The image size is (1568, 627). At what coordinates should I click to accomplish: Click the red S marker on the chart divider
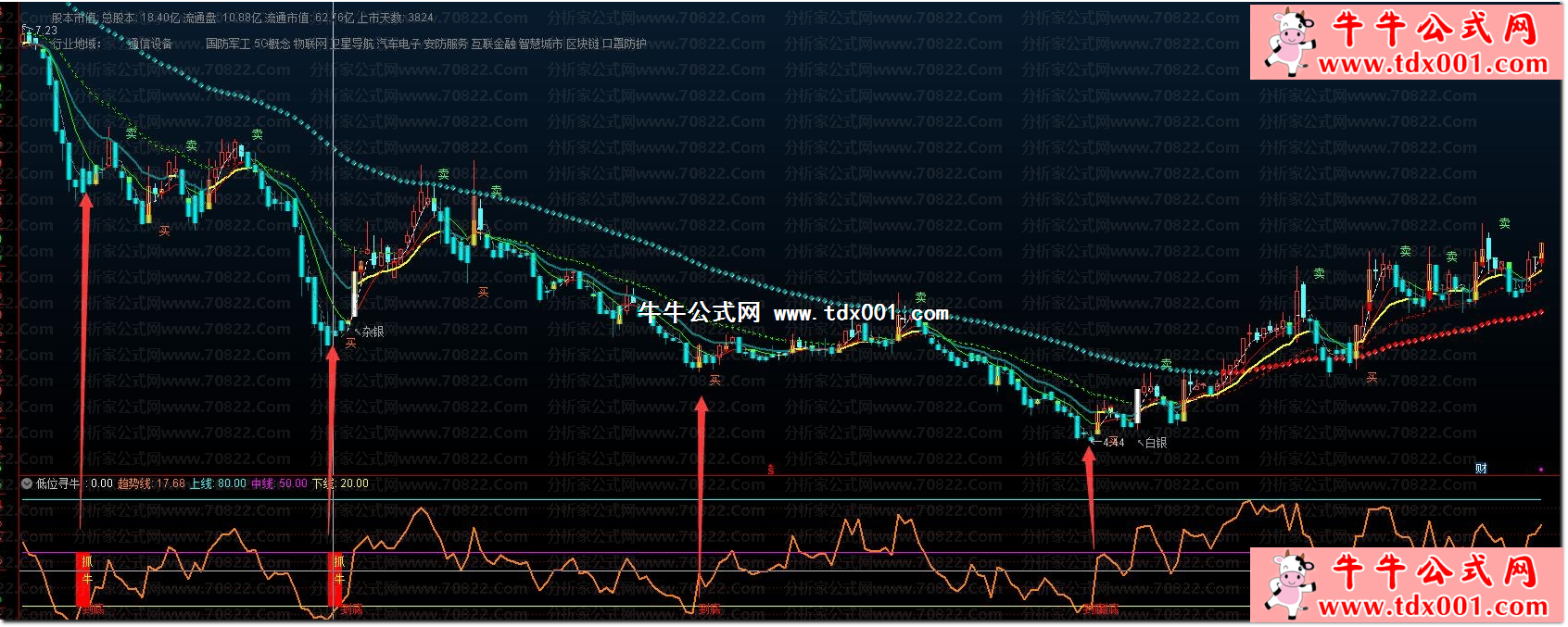771,470
